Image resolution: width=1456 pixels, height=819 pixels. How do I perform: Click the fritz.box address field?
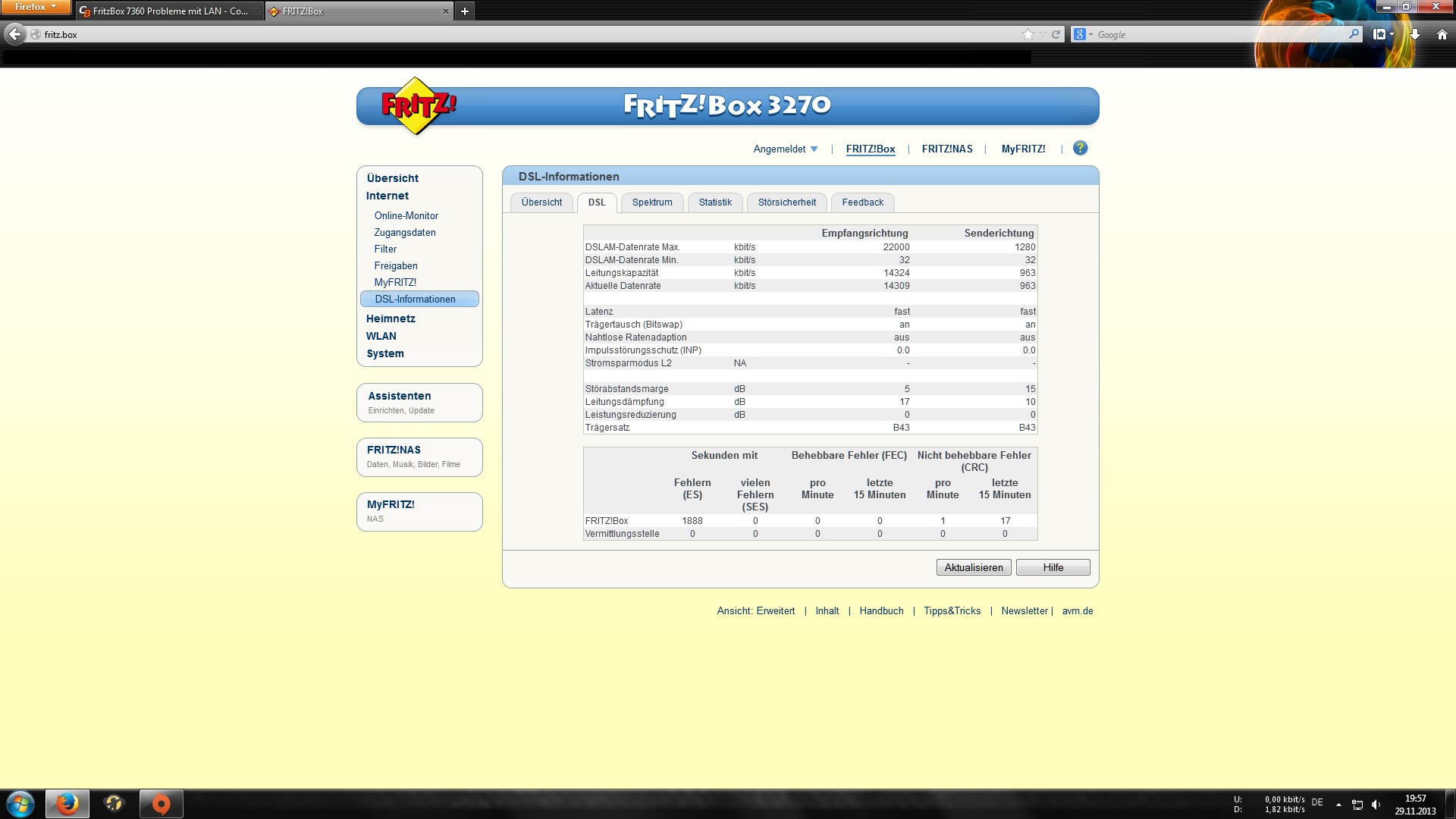[455, 34]
